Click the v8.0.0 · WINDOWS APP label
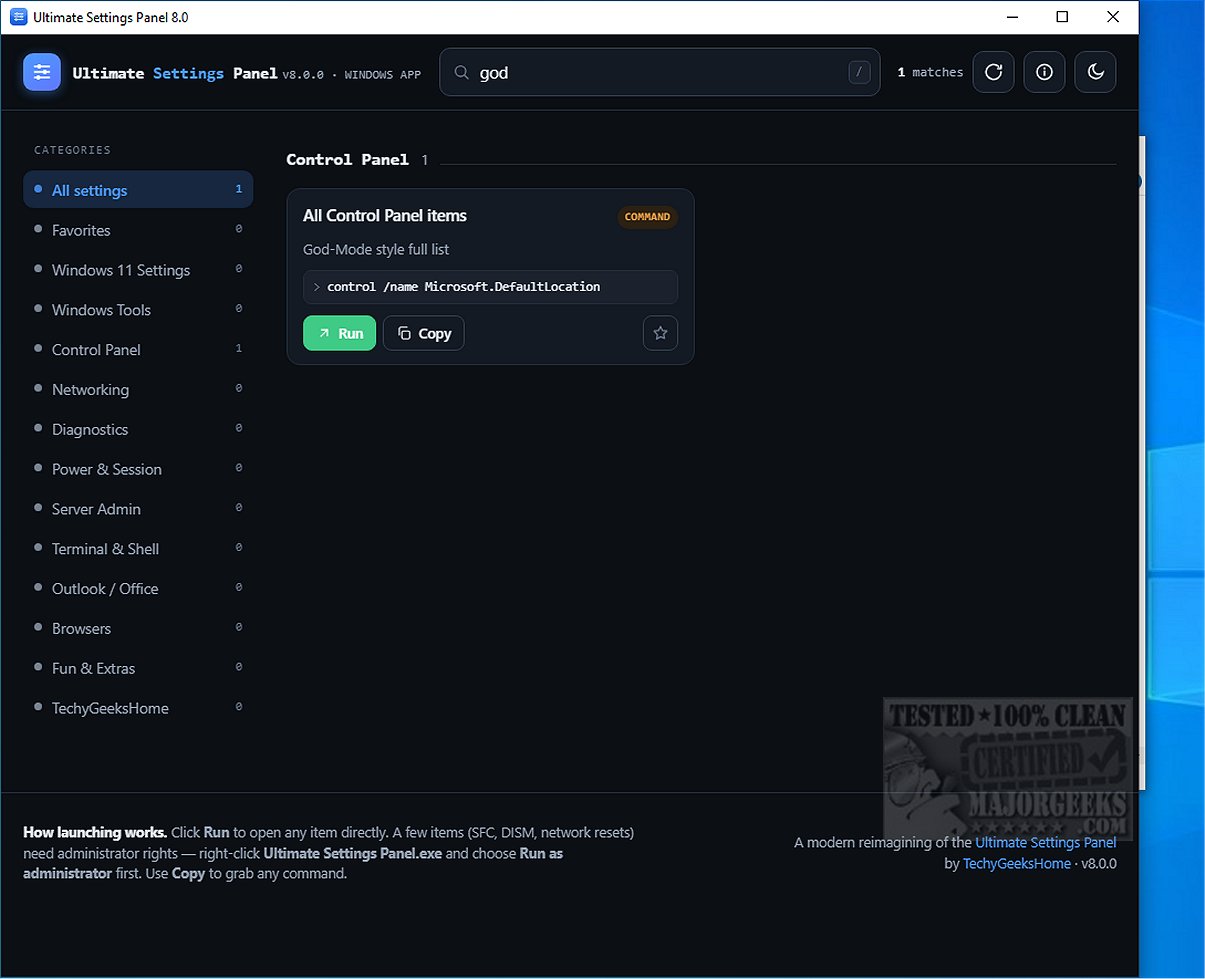Image resolution: width=1205 pixels, height=979 pixels. (x=351, y=75)
